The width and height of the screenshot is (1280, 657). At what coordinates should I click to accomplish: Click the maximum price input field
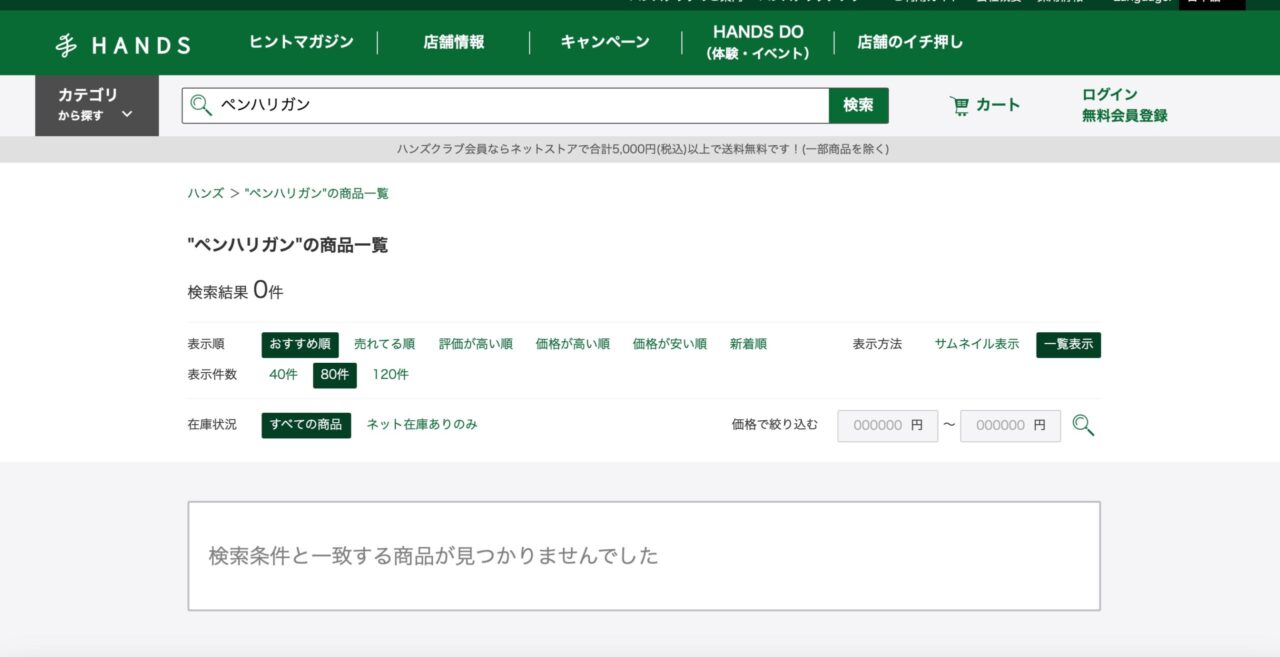point(1010,425)
